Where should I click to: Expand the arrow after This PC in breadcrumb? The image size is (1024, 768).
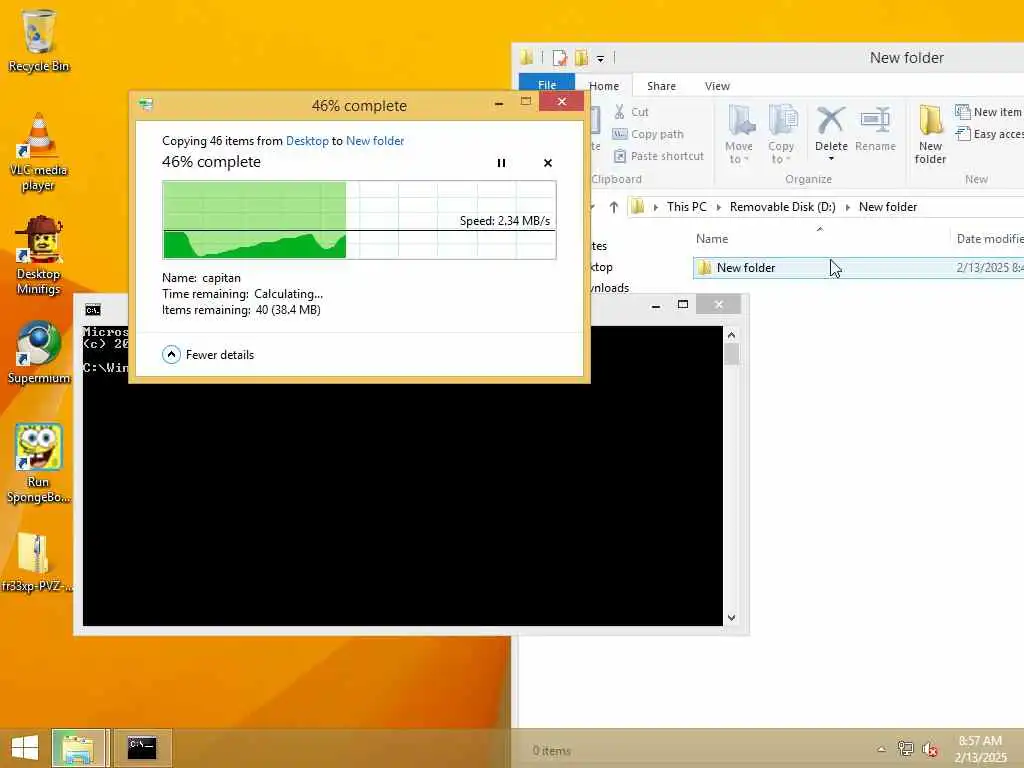pyautogui.click(x=718, y=207)
